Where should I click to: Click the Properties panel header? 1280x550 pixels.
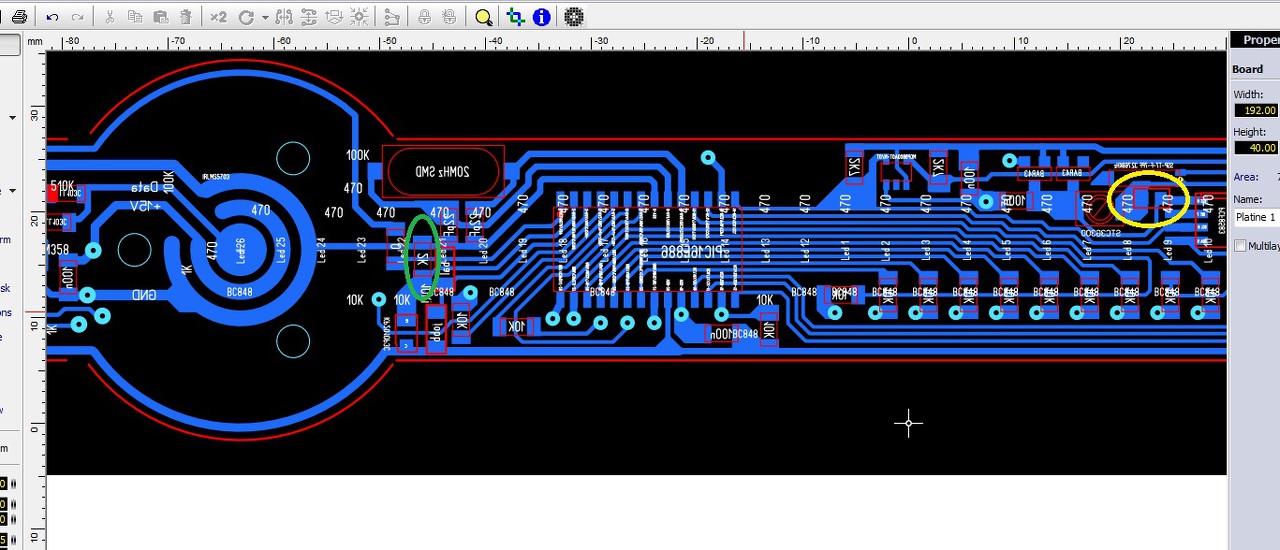(1254, 40)
